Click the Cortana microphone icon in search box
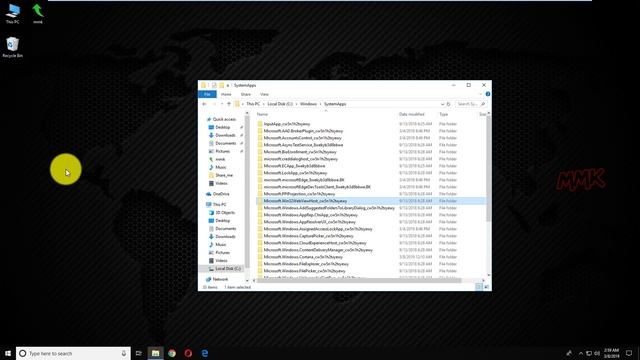This screenshot has height=360, width=640. (x=124, y=353)
